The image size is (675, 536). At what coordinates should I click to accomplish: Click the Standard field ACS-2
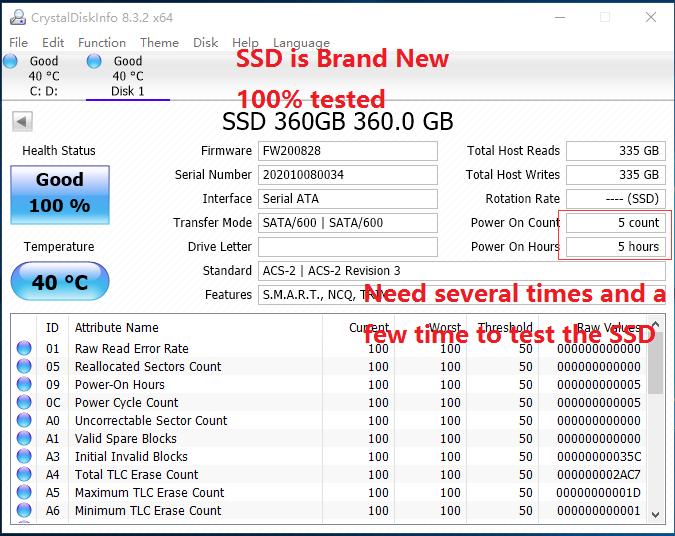462,271
